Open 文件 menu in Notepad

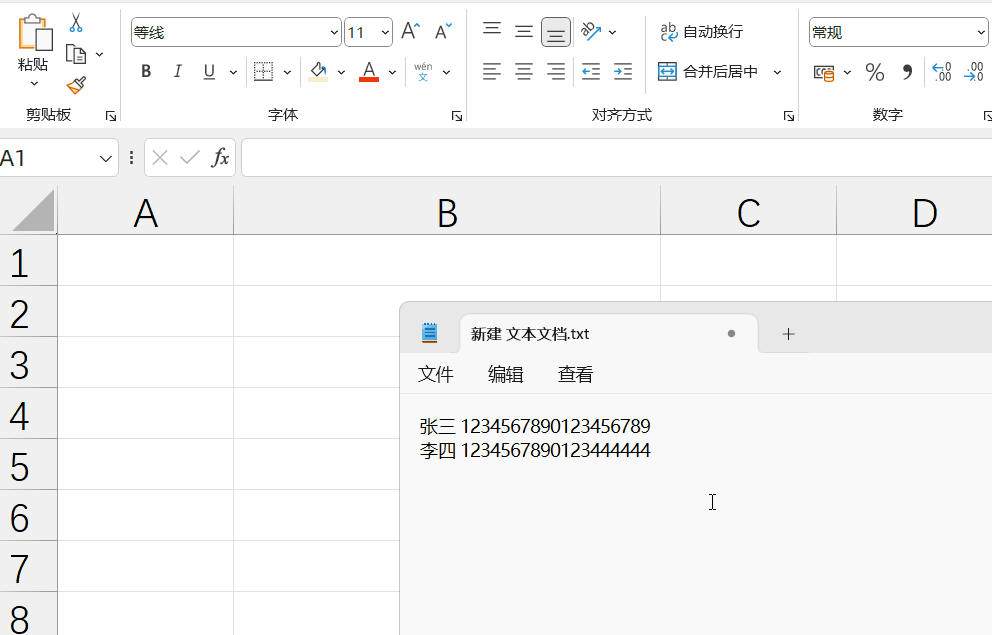(x=435, y=374)
